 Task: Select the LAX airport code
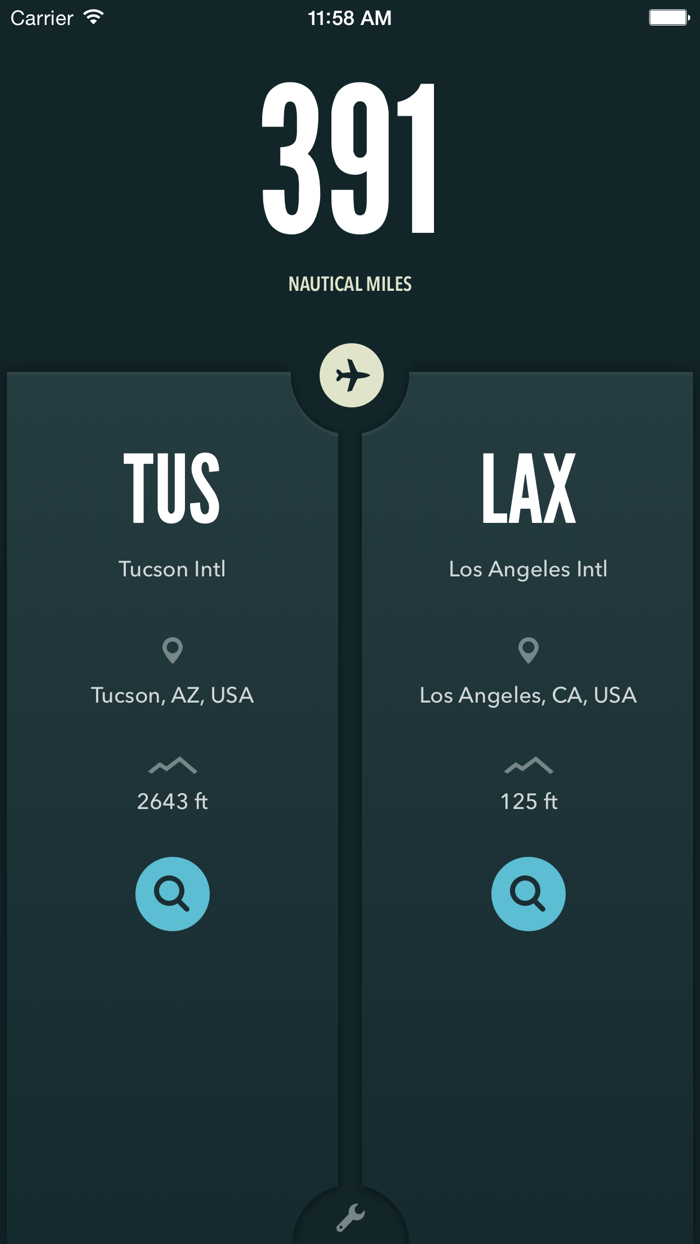[x=528, y=489]
